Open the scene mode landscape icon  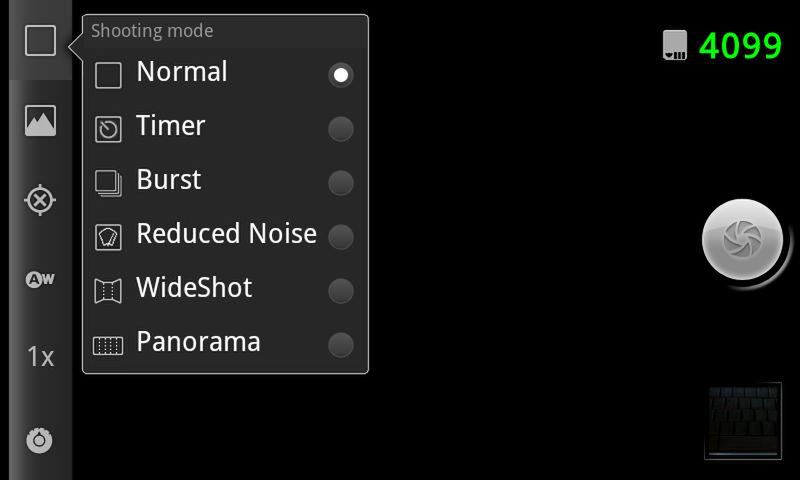coord(40,121)
